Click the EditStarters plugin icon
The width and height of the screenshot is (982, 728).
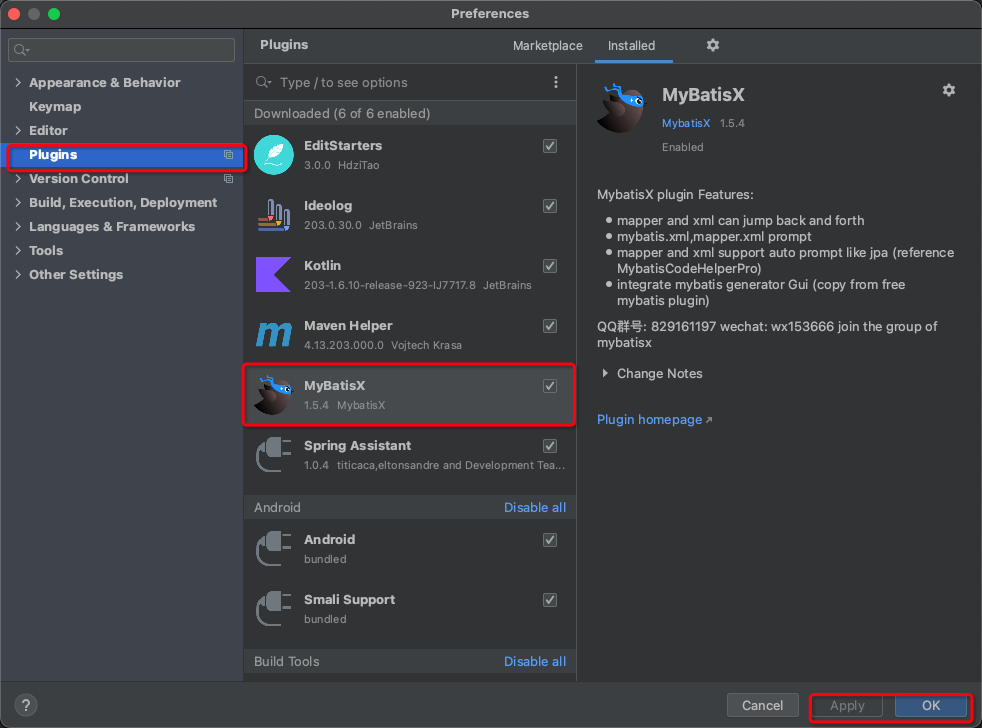tap(274, 155)
